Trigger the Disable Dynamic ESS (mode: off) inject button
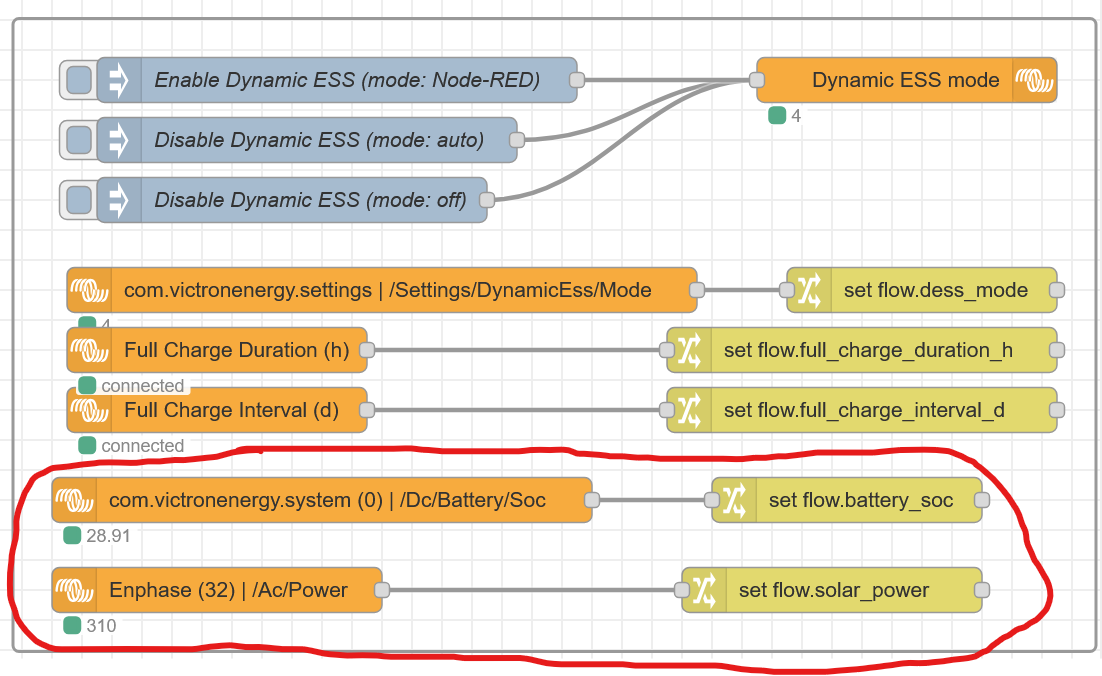 (79, 200)
